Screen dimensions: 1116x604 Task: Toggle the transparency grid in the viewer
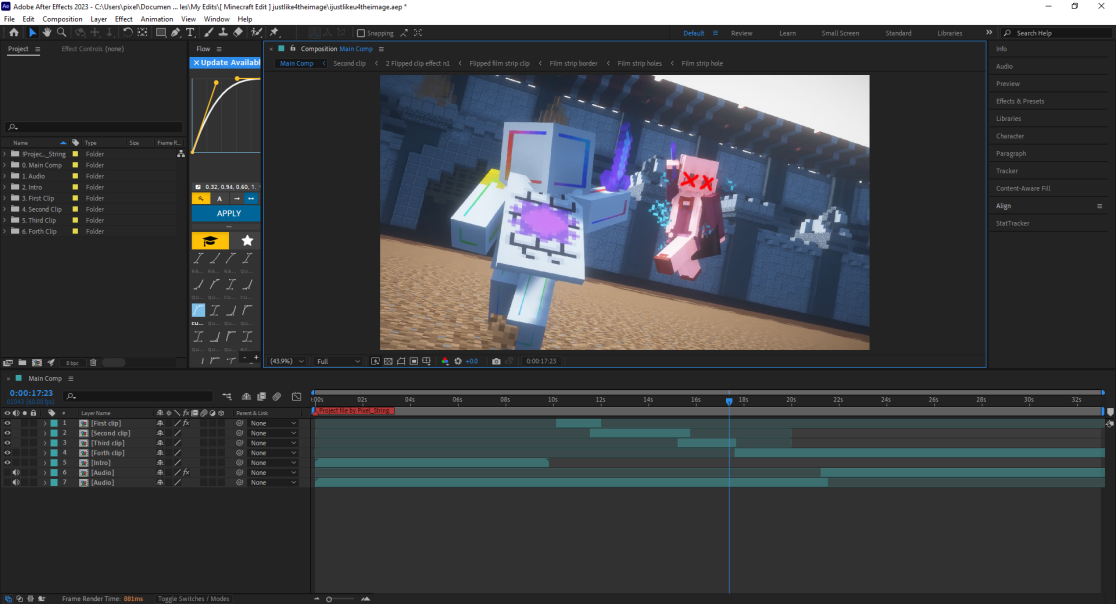(x=386, y=361)
